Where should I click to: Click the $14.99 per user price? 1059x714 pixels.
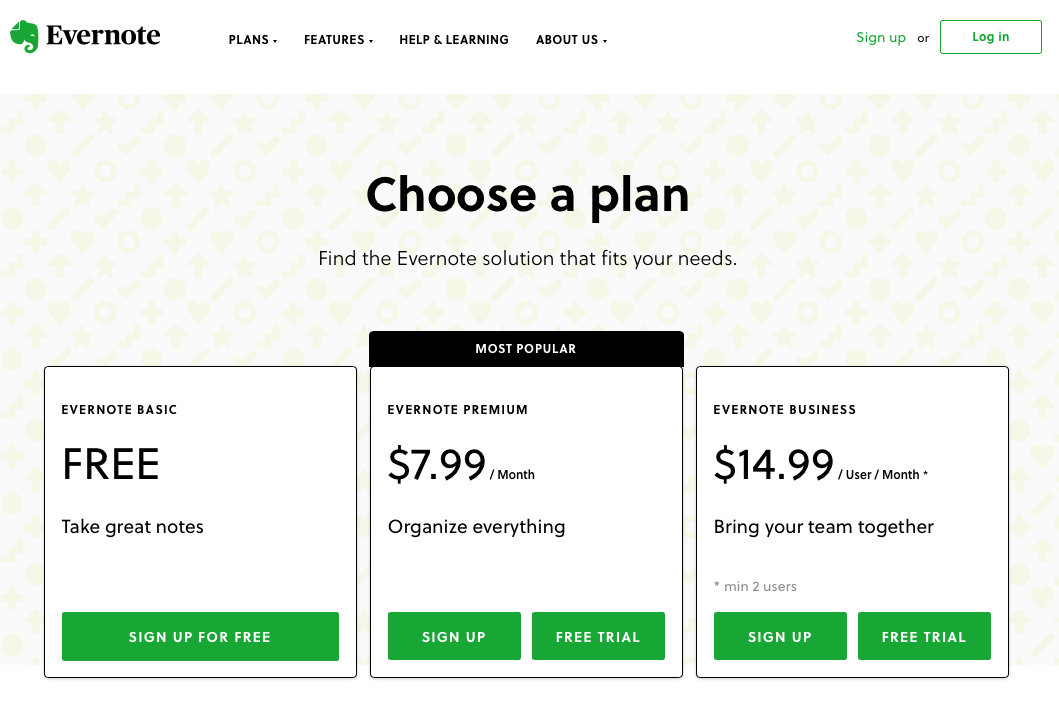pyautogui.click(x=774, y=465)
